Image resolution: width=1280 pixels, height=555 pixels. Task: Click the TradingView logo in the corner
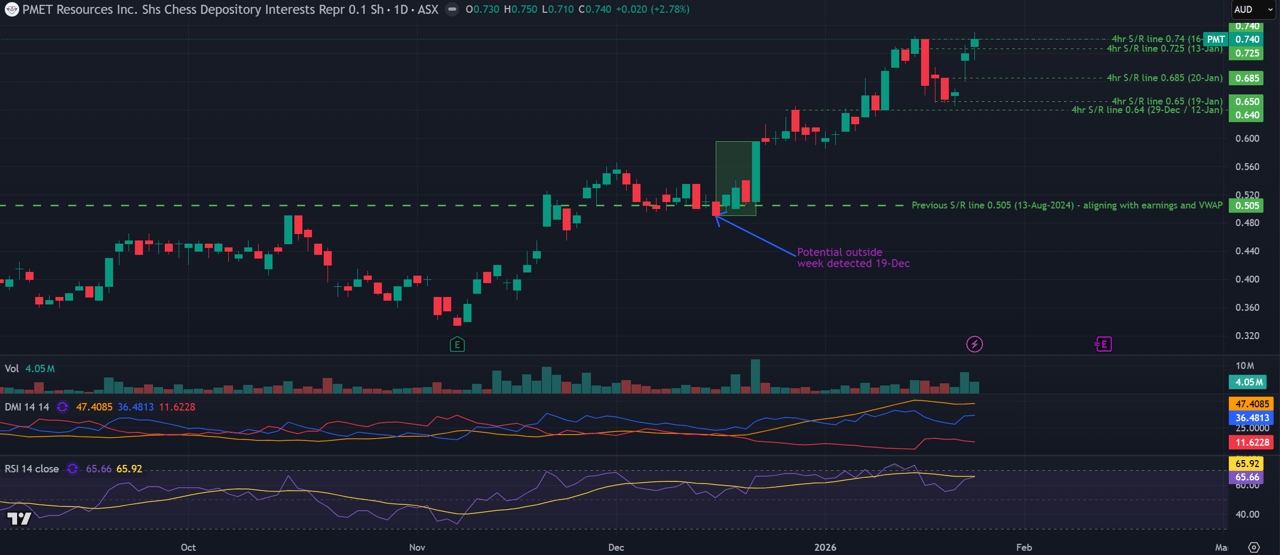point(17,518)
